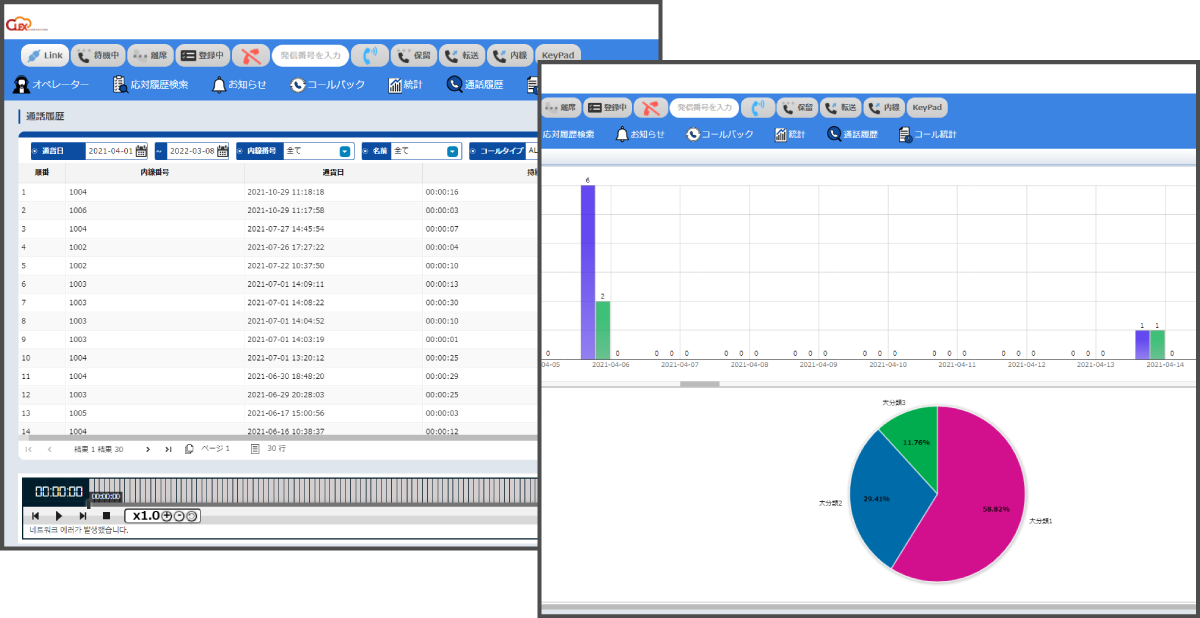
Task: Jump to the last results page
Action: tap(168, 449)
